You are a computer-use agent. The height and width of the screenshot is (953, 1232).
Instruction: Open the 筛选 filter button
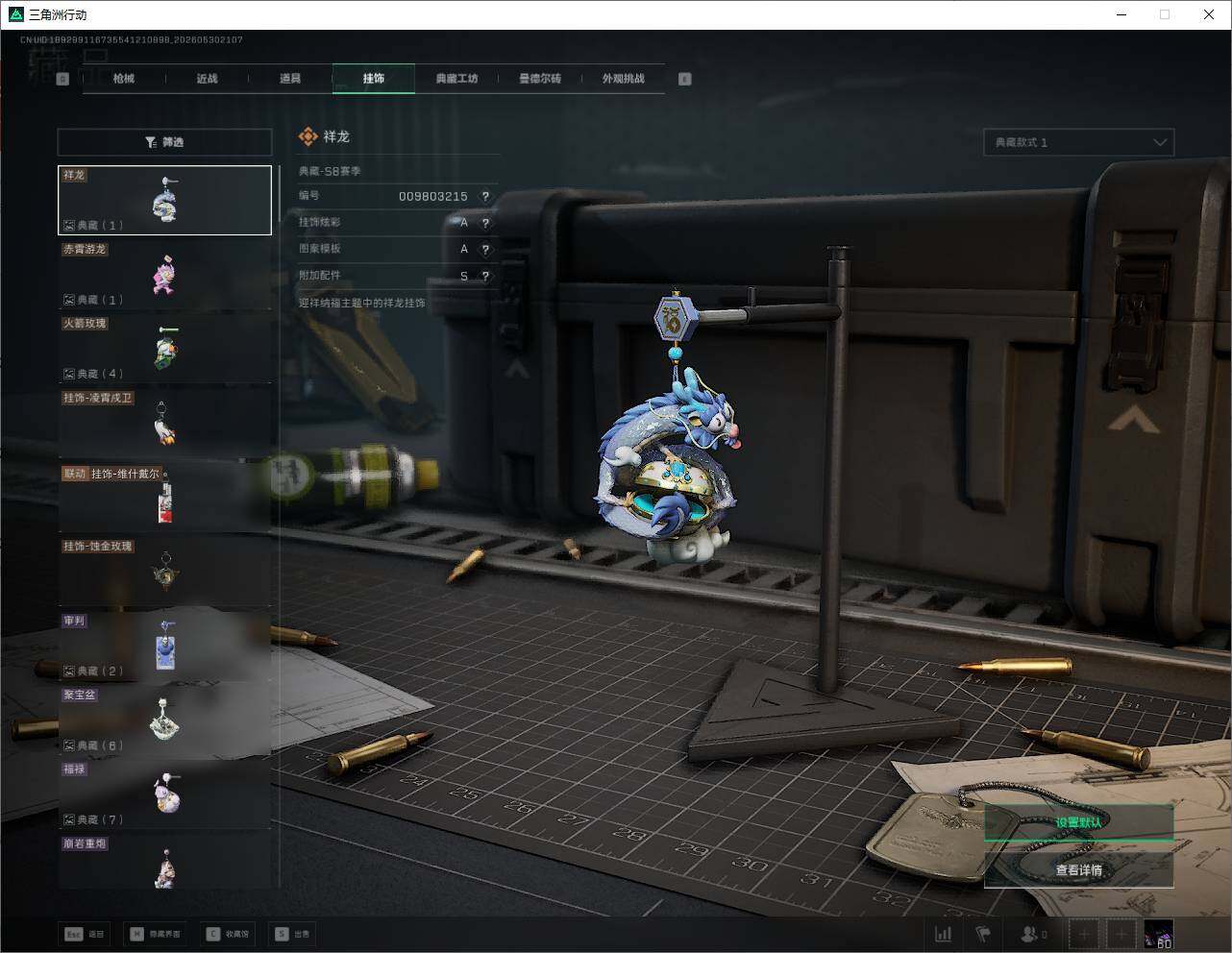[164, 142]
